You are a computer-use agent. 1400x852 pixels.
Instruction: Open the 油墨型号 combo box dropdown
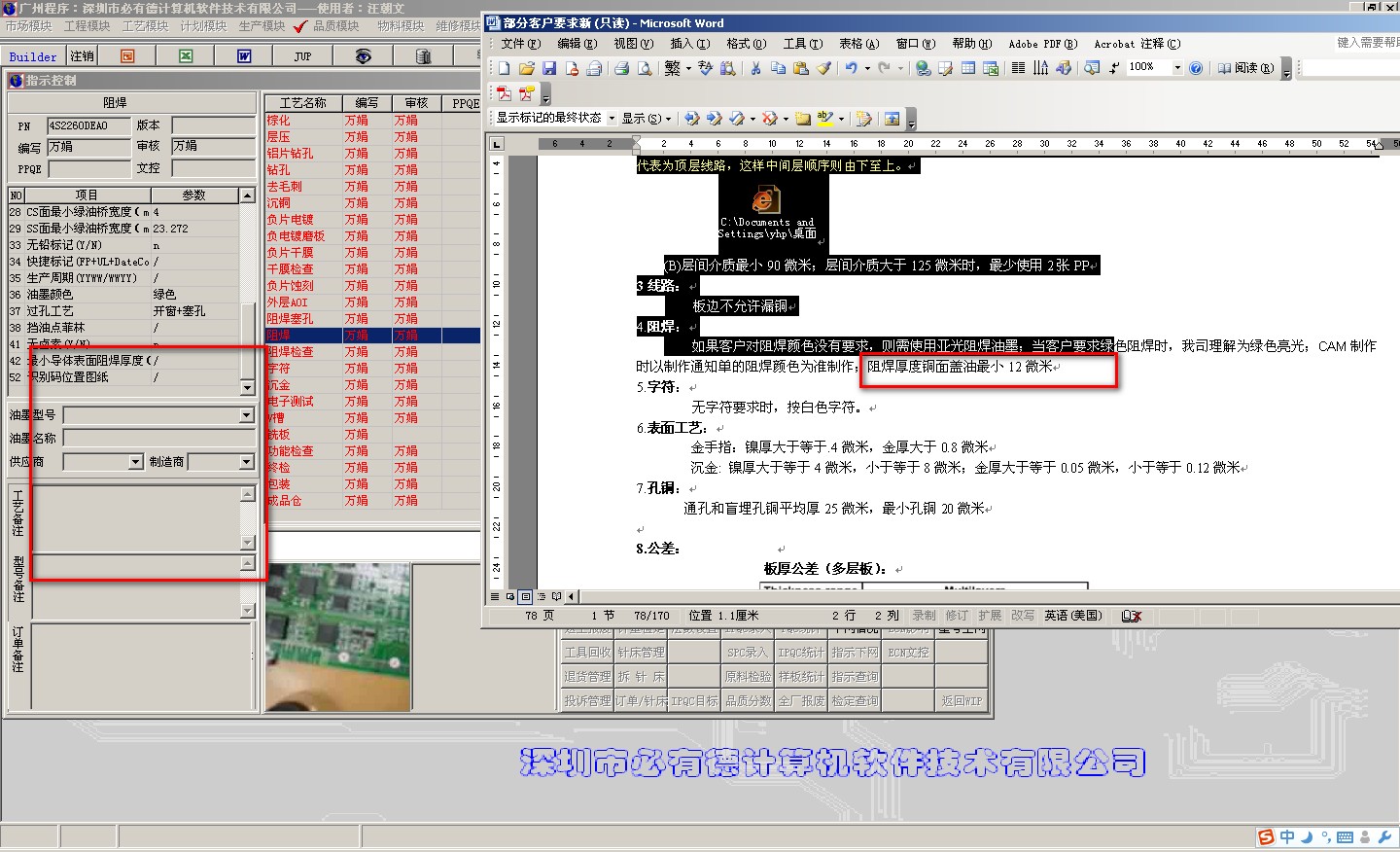point(246,415)
